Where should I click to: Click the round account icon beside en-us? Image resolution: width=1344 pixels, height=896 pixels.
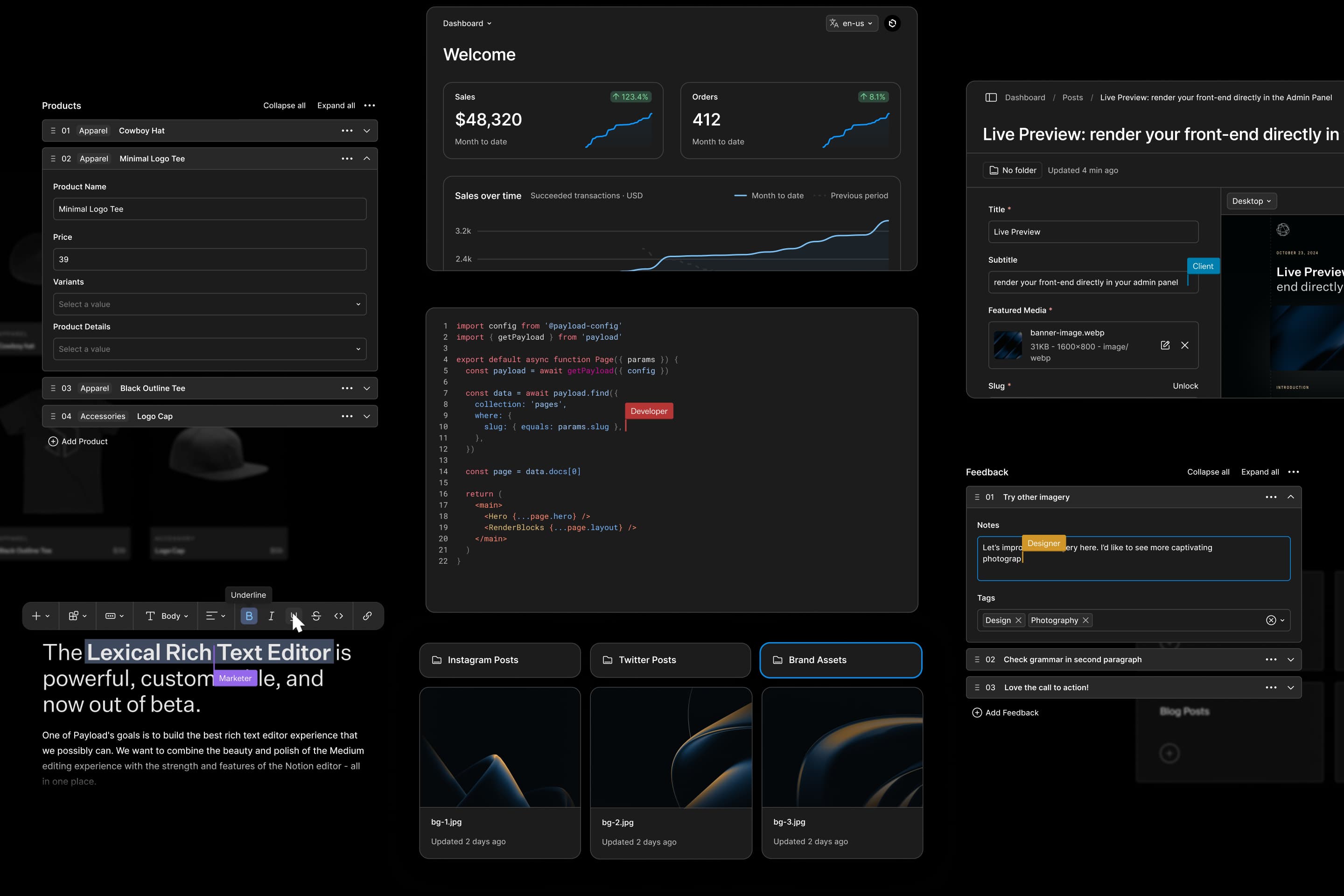[x=892, y=23]
